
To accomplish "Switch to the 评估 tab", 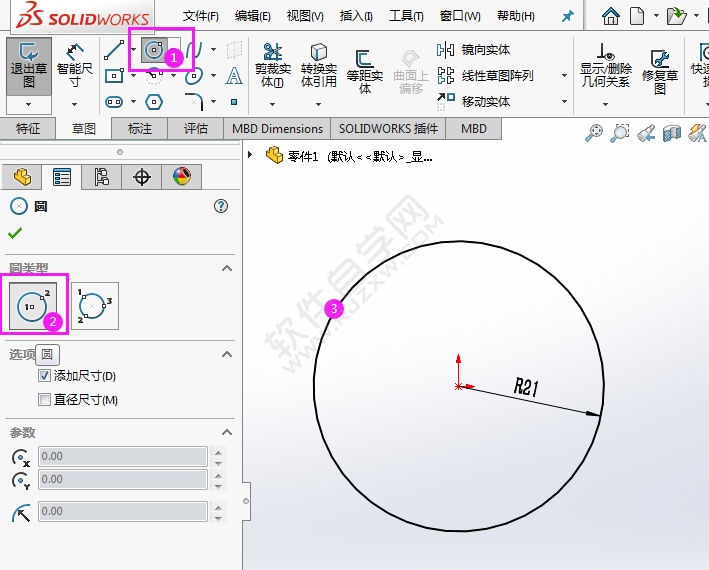I will (x=196, y=129).
